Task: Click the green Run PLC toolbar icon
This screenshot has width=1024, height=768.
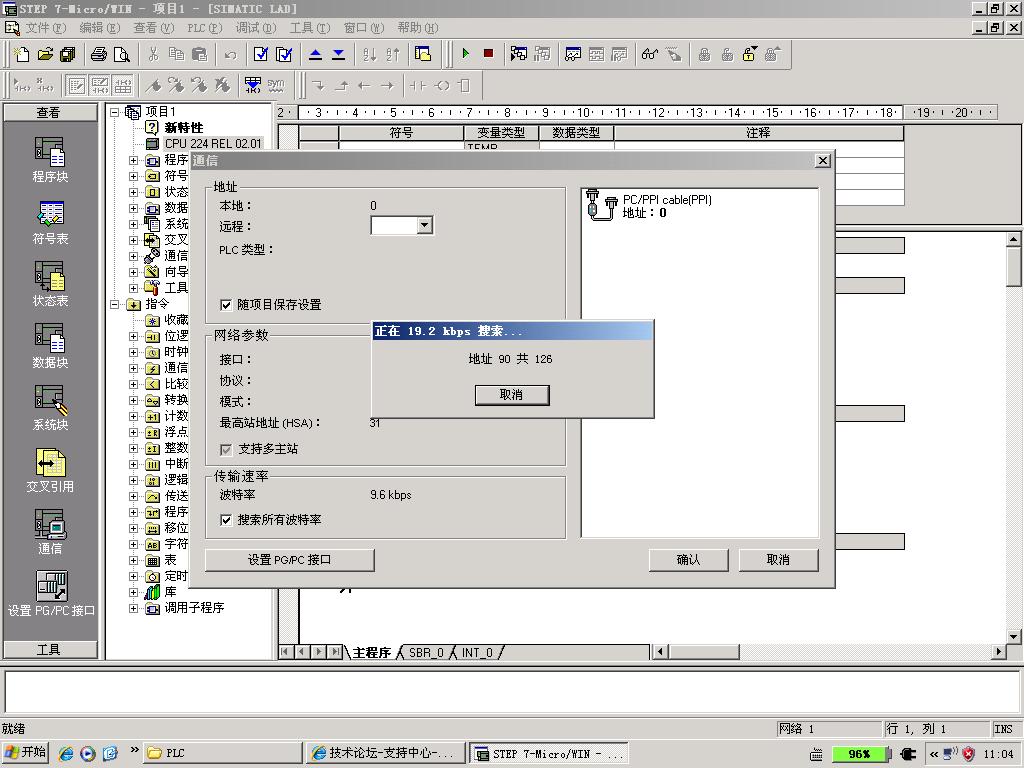Action: click(x=465, y=54)
